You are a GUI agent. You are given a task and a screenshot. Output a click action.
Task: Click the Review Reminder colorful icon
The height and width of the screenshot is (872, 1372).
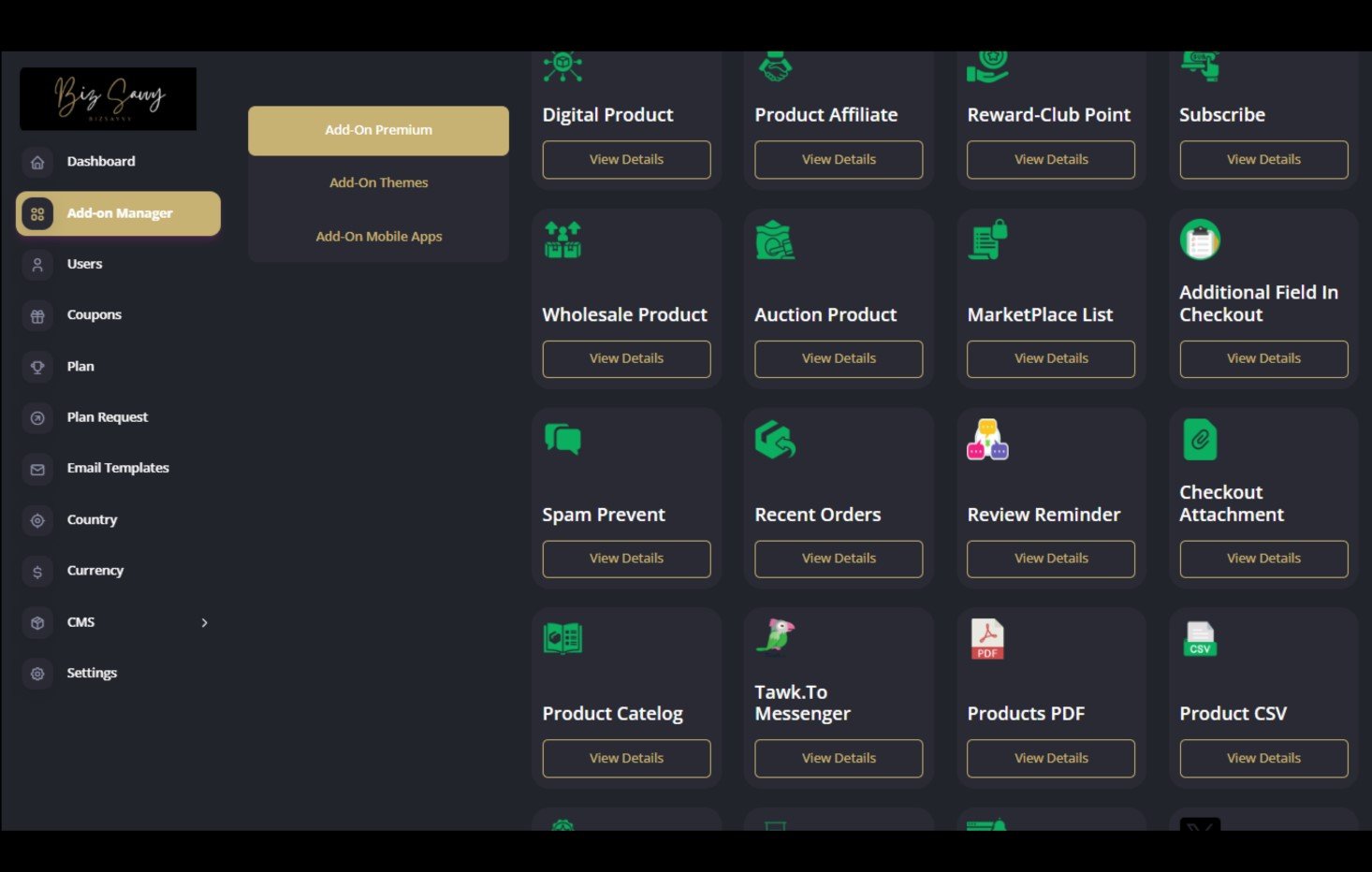tap(987, 440)
